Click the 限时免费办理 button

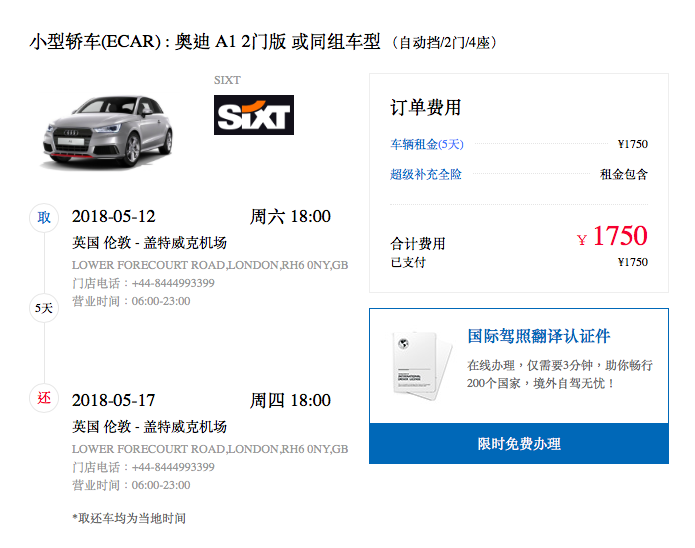tap(519, 443)
